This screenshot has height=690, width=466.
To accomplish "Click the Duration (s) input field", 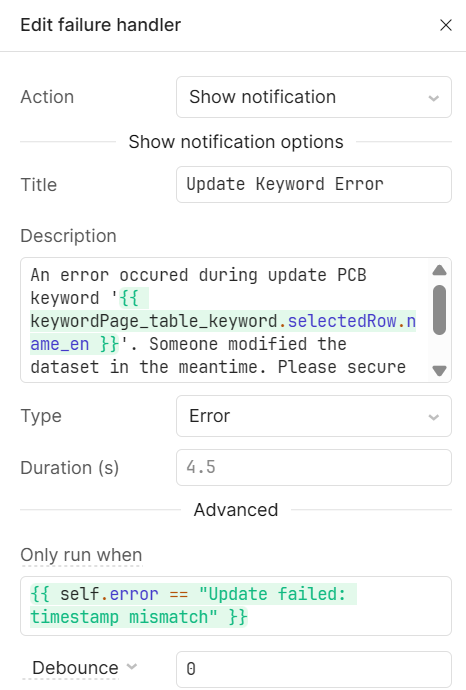I will (x=314, y=467).
